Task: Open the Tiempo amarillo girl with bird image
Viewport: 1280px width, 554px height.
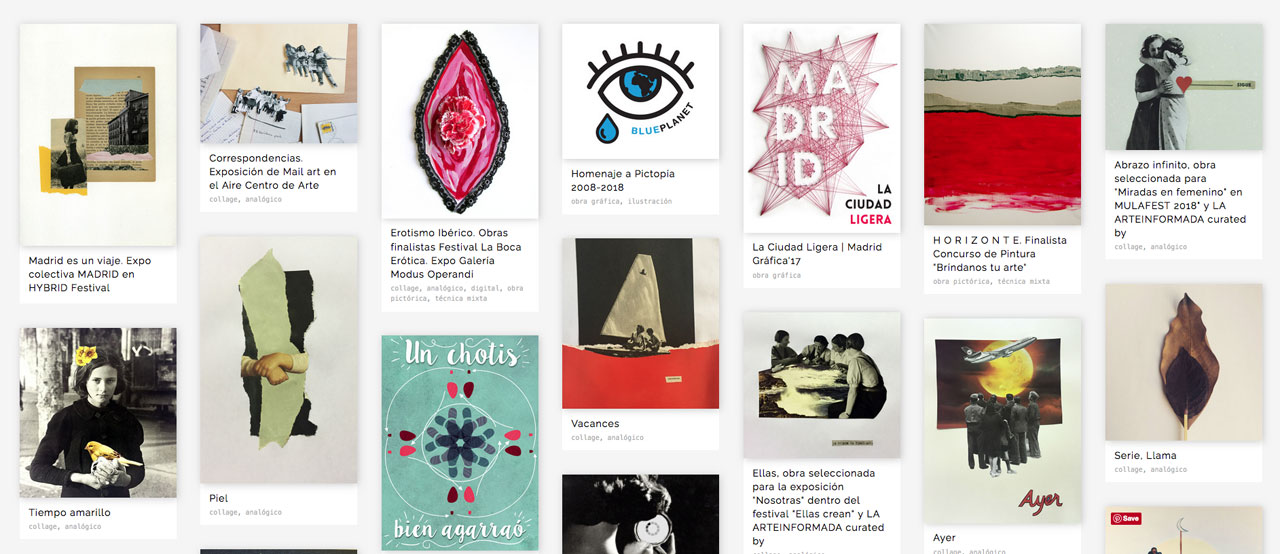Action: point(98,413)
